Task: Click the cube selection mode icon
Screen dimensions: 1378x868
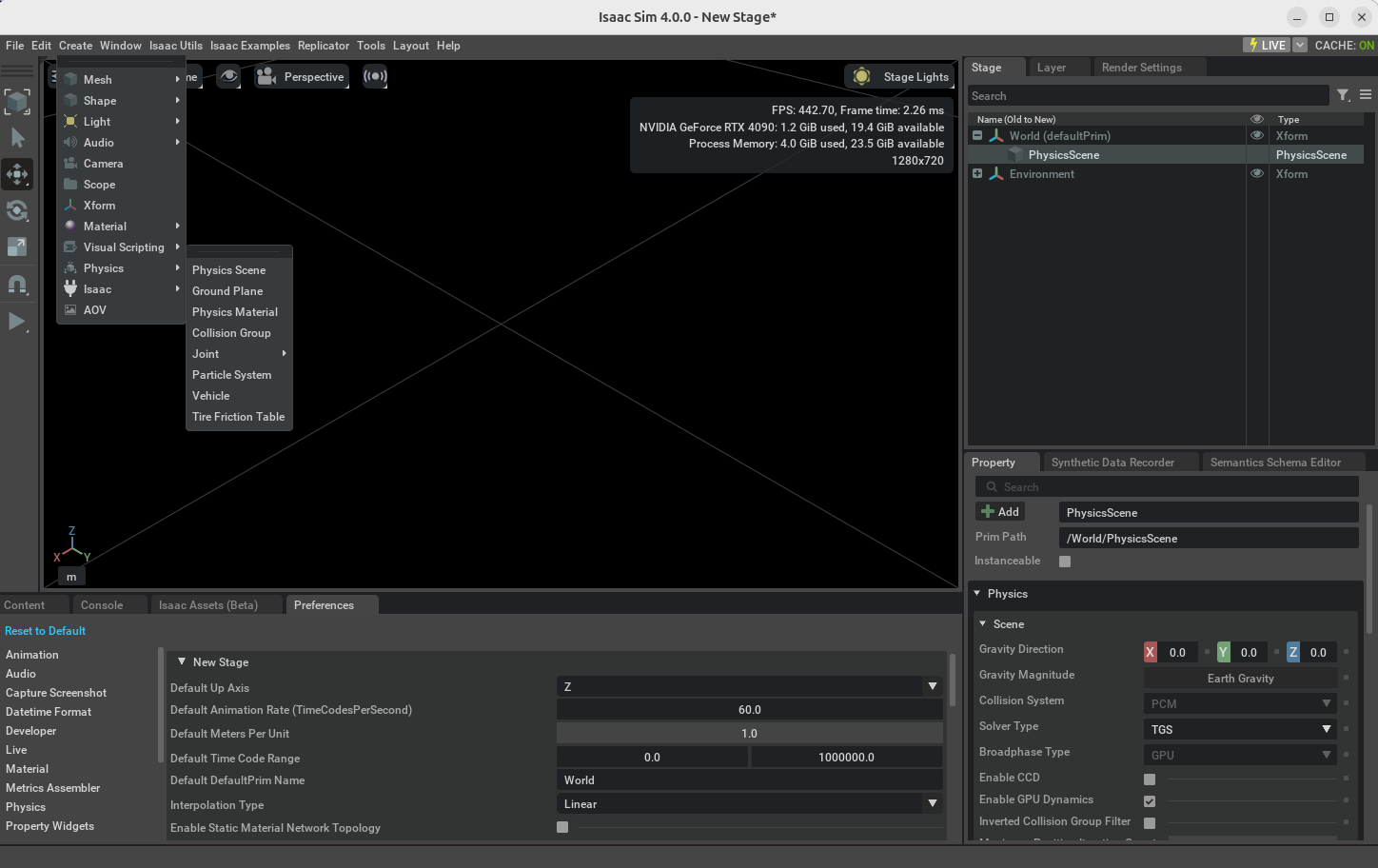Action: click(x=17, y=102)
